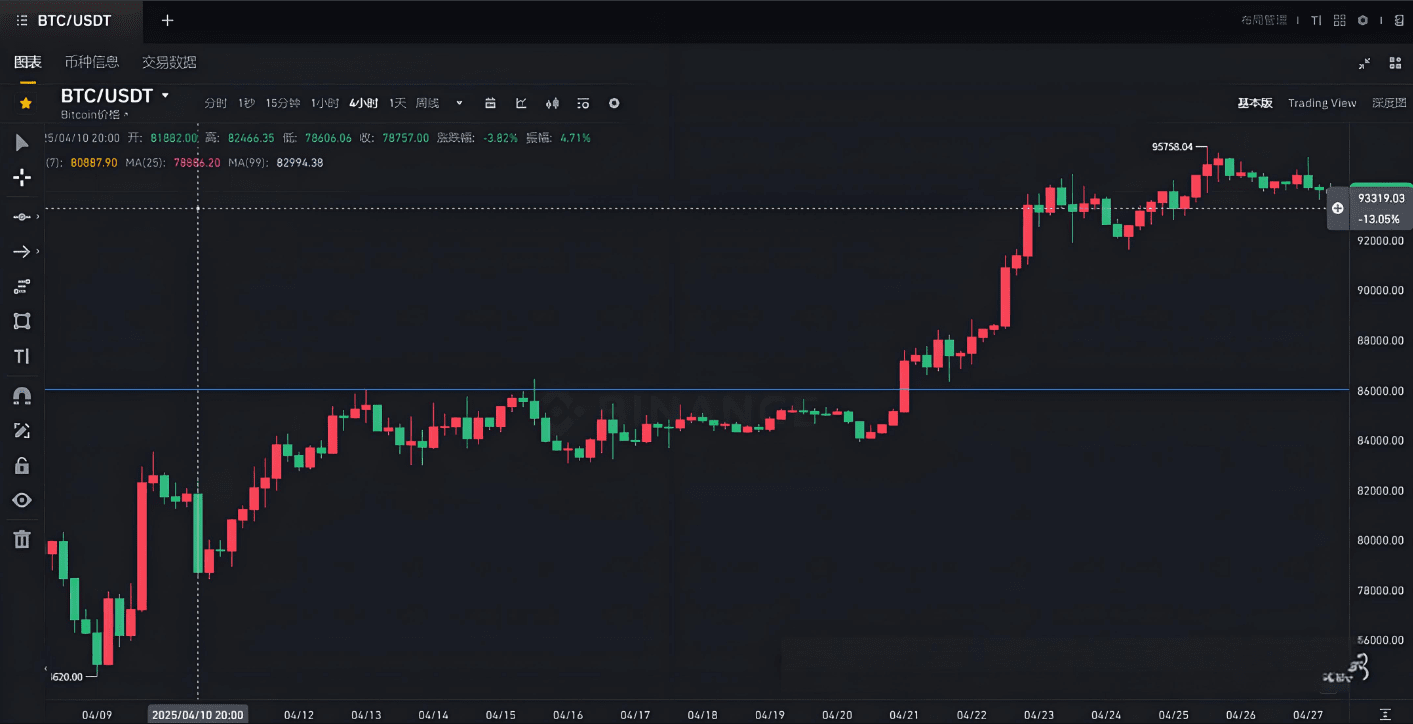Viewport: 1413px width, 724px height.
Task: Click the plus button on price axis
Action: tap(1338, 208)
